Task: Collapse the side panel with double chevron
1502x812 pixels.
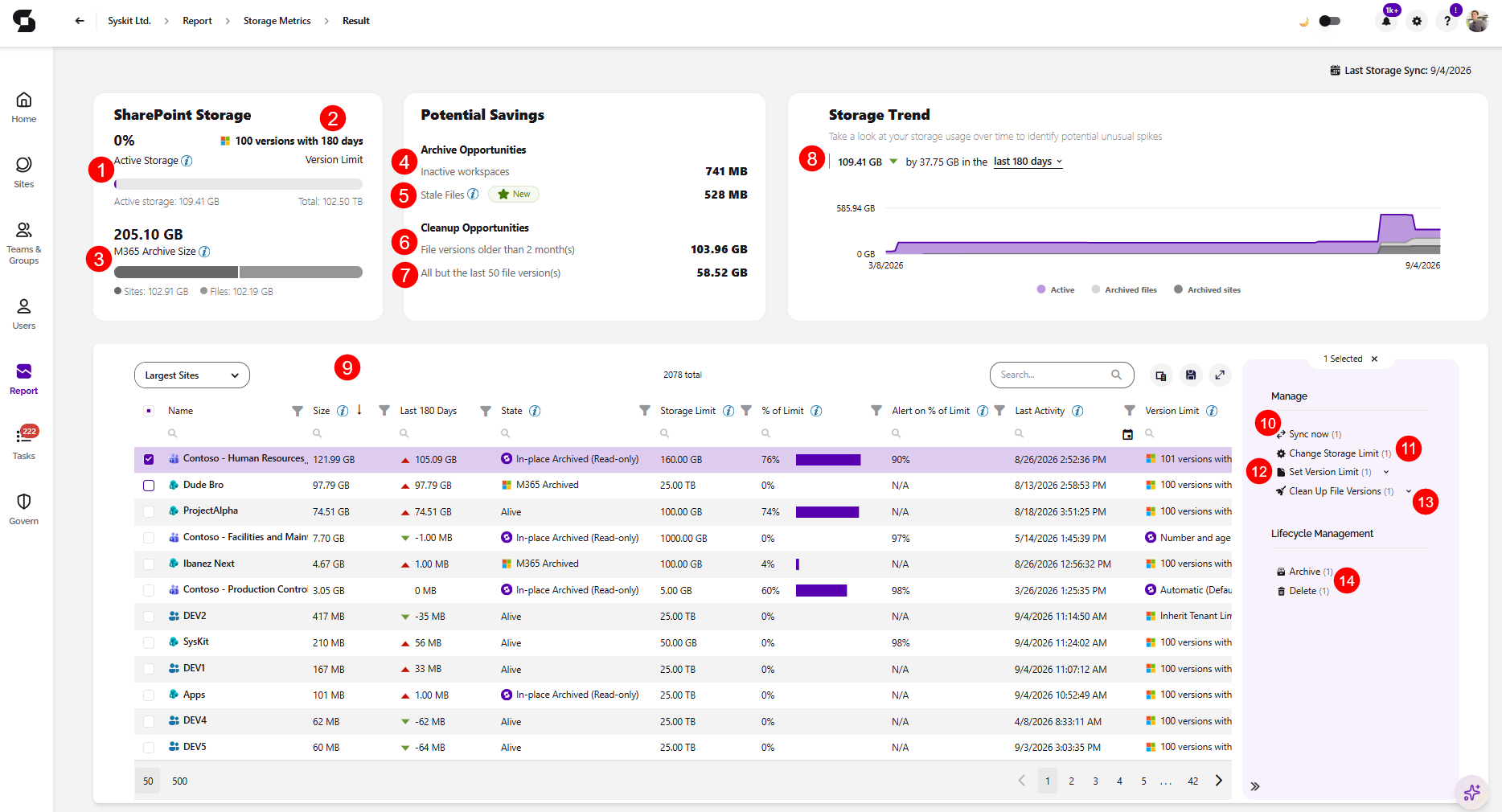Action: (x=1255, y=786)
